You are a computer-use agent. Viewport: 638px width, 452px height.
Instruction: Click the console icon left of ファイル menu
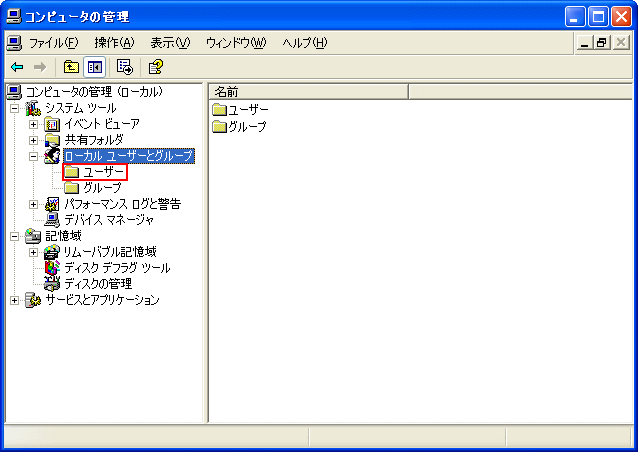click(x=14, y=43)
